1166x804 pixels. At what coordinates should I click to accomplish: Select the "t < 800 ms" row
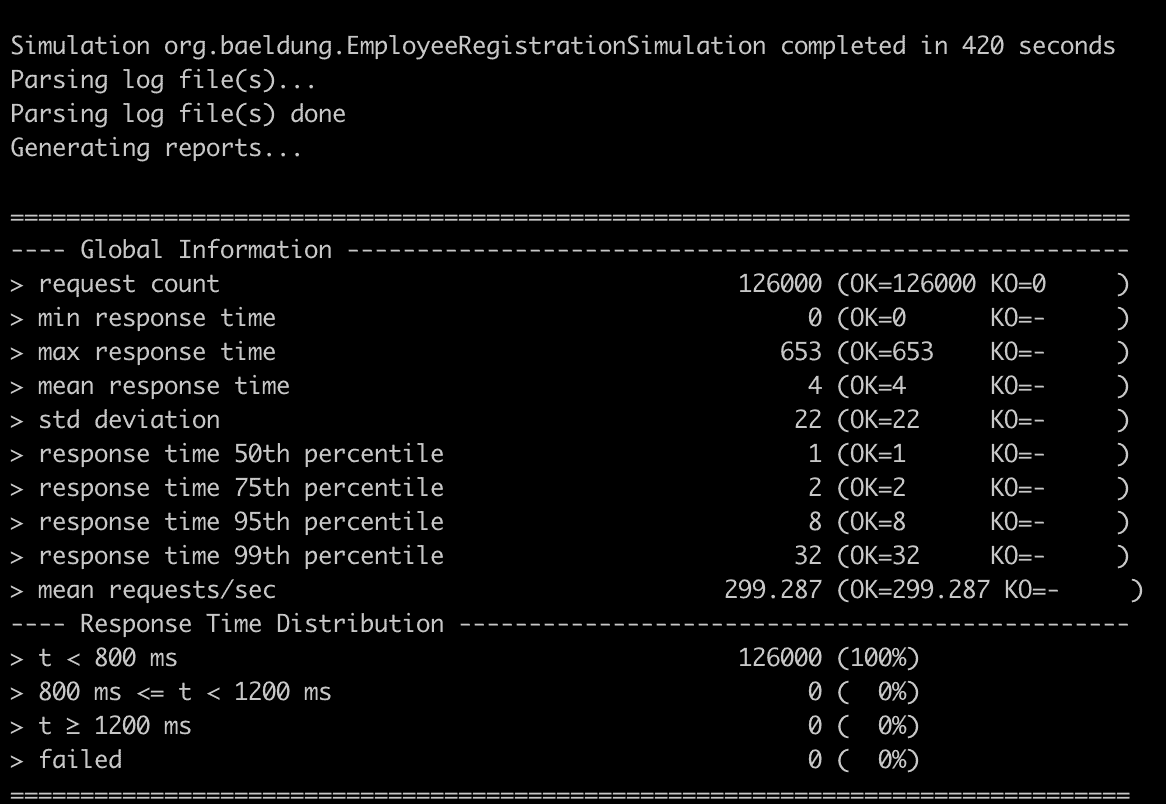click(465, 658)
